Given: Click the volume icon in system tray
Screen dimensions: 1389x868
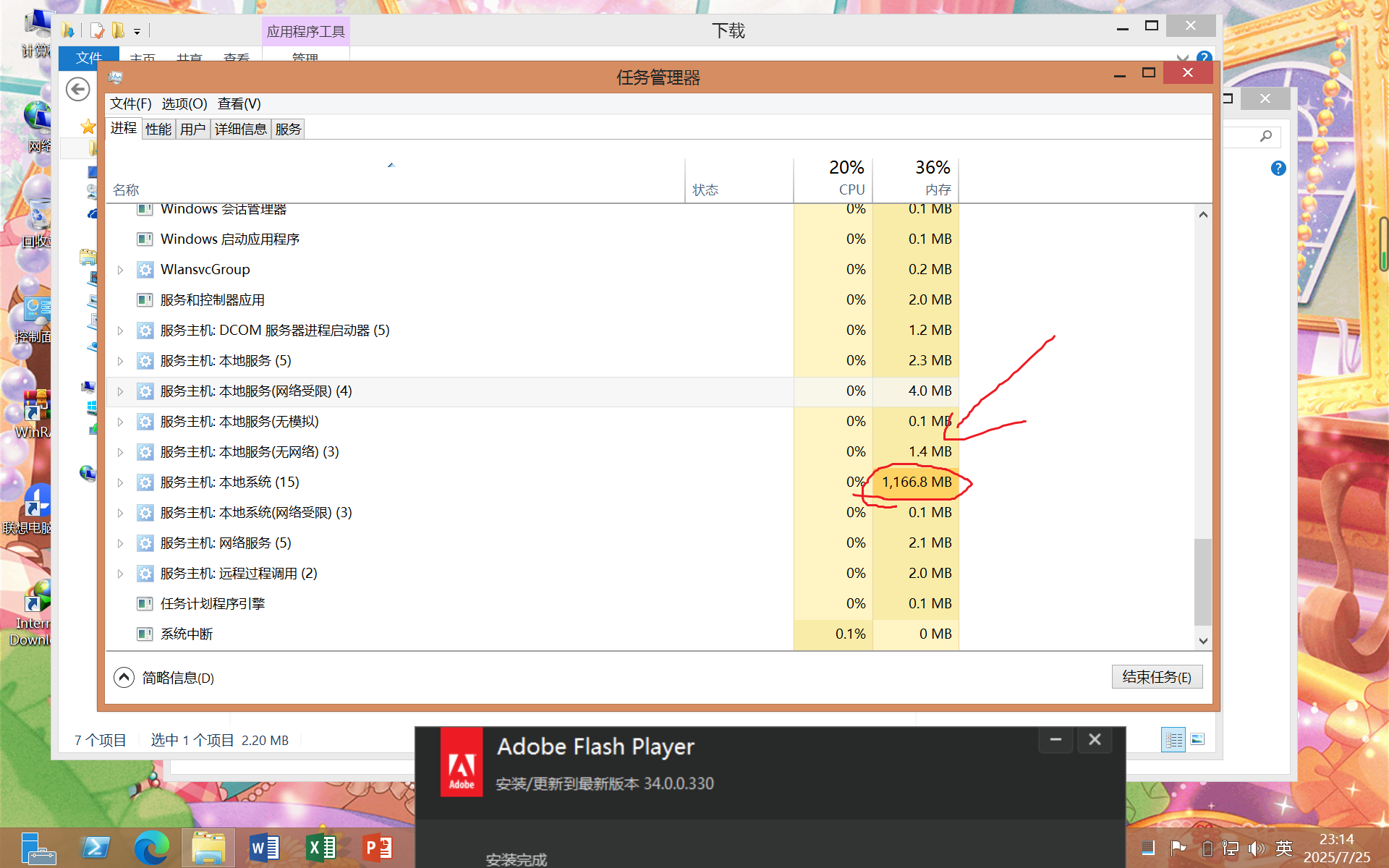Looking at the screenshot, I should click(x=1257, y=848).
